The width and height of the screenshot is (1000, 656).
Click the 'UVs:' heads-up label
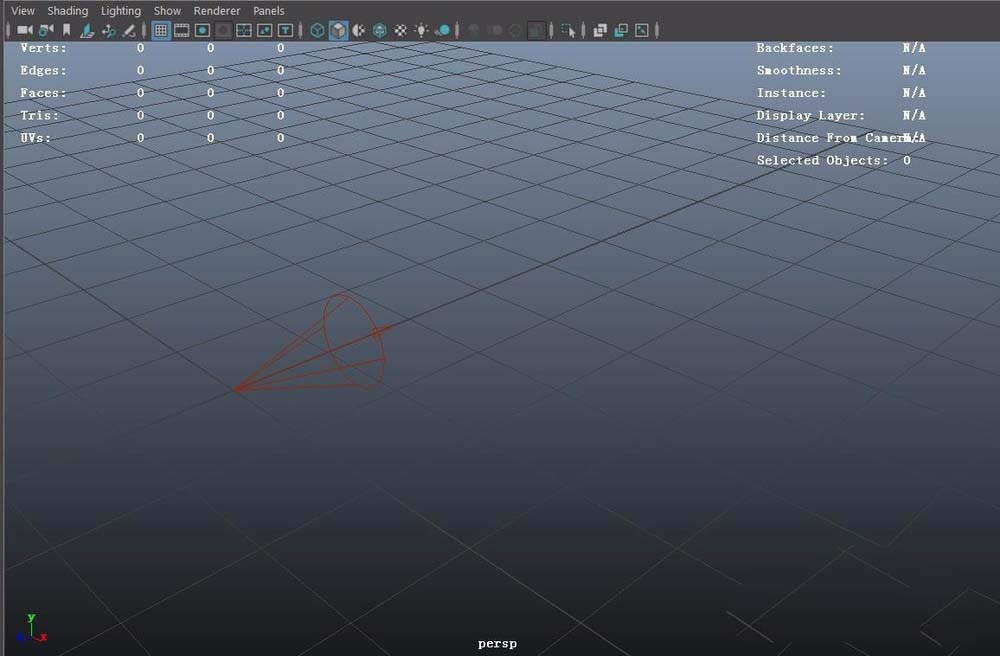(35, 138)
